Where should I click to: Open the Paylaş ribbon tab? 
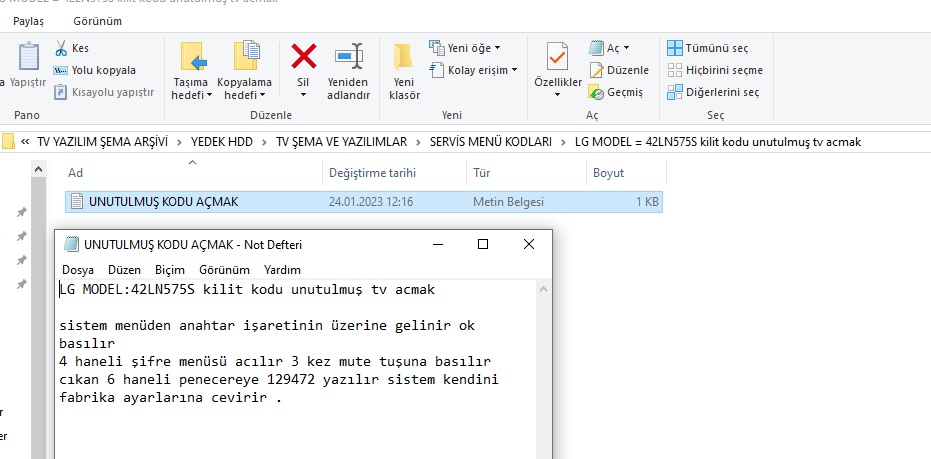pyautogui.click(x=28, y=21)
